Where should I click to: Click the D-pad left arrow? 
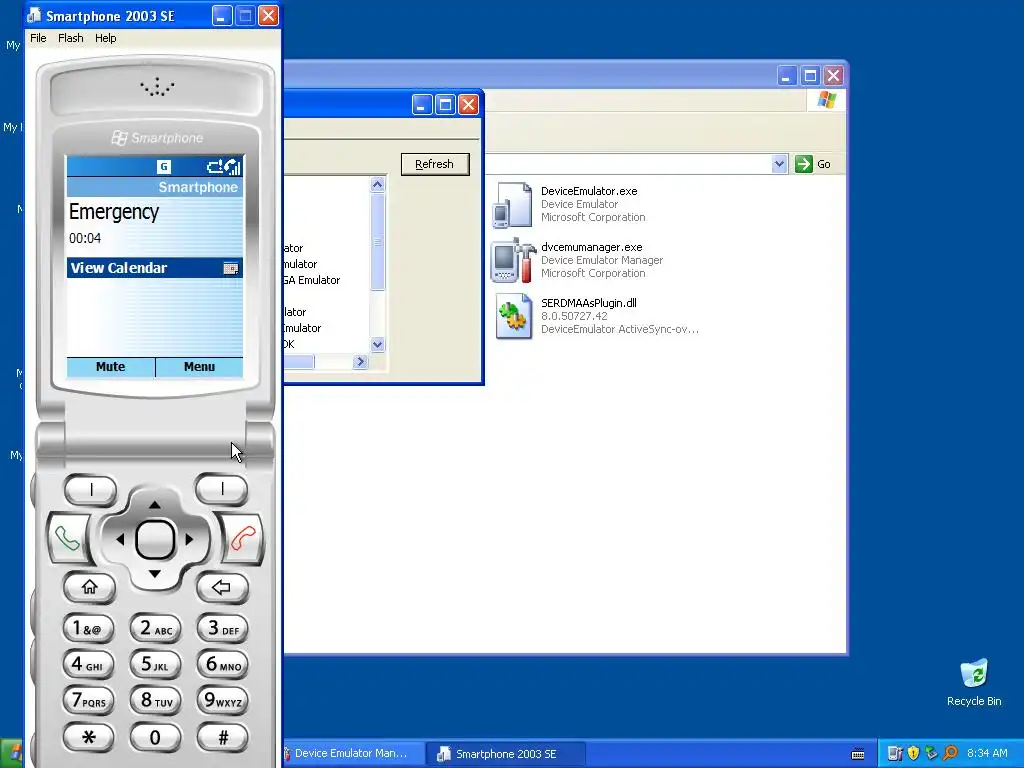click(x=120, y=539)
